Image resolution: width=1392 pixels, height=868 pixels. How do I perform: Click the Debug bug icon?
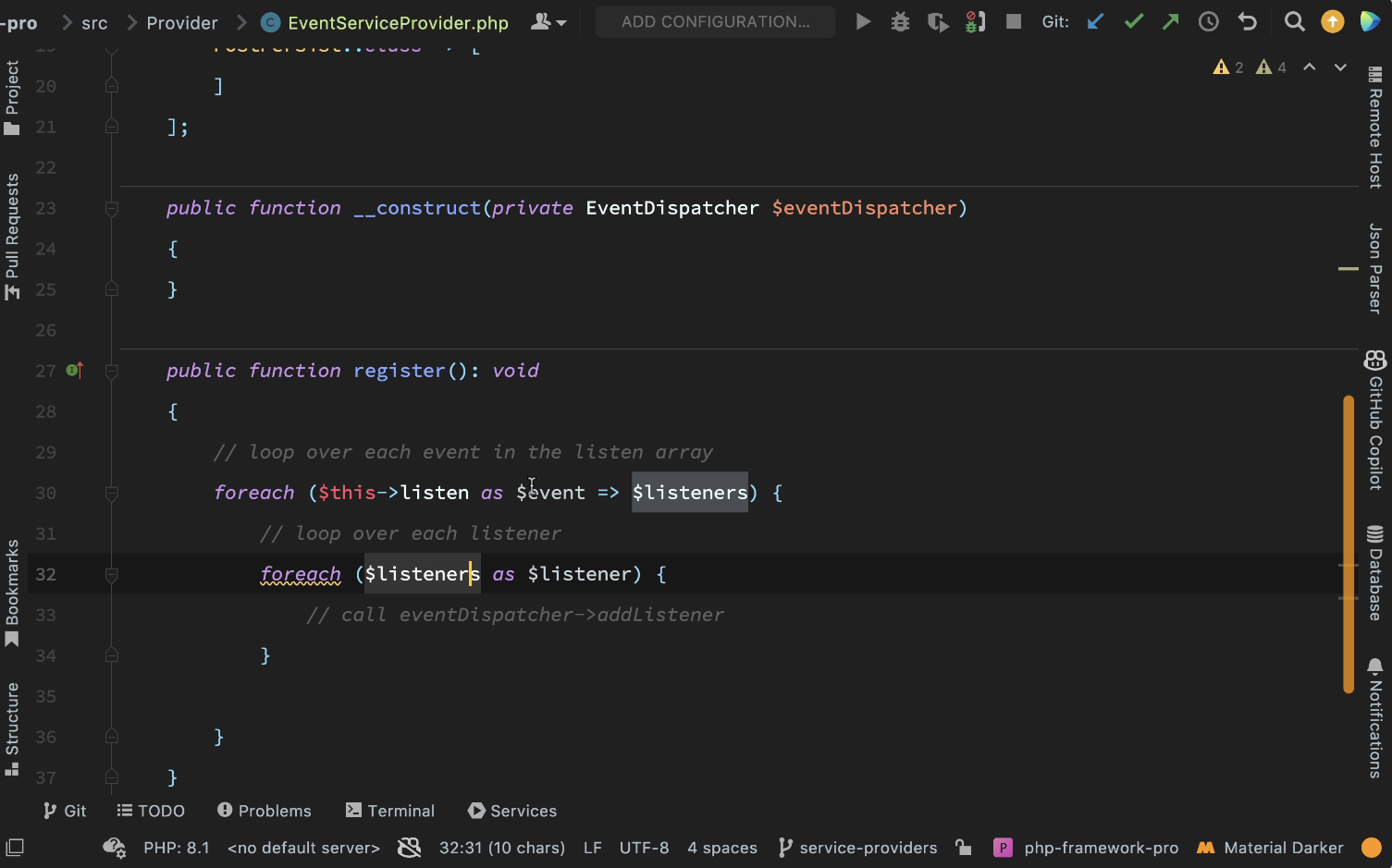click(x=900, y=21)
